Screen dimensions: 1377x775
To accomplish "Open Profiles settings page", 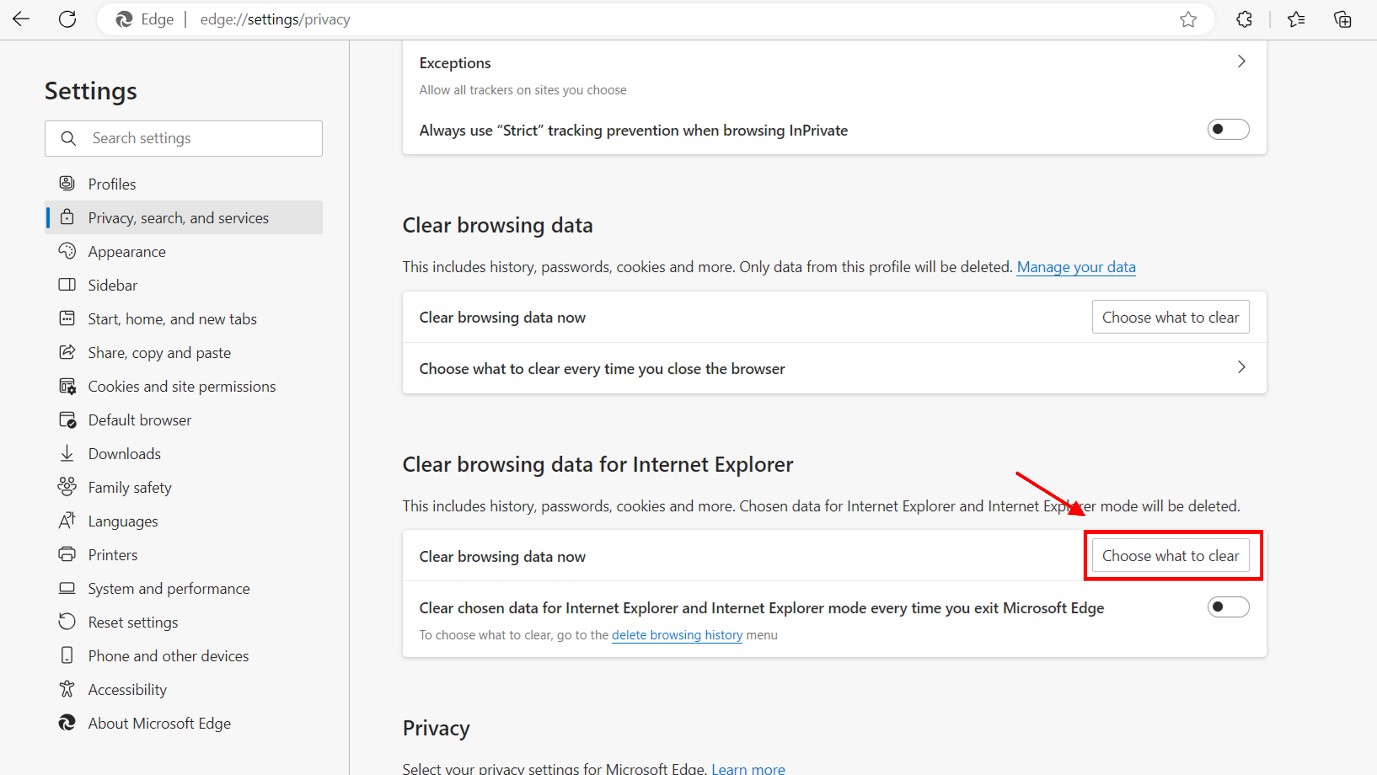I will [184, 184].
